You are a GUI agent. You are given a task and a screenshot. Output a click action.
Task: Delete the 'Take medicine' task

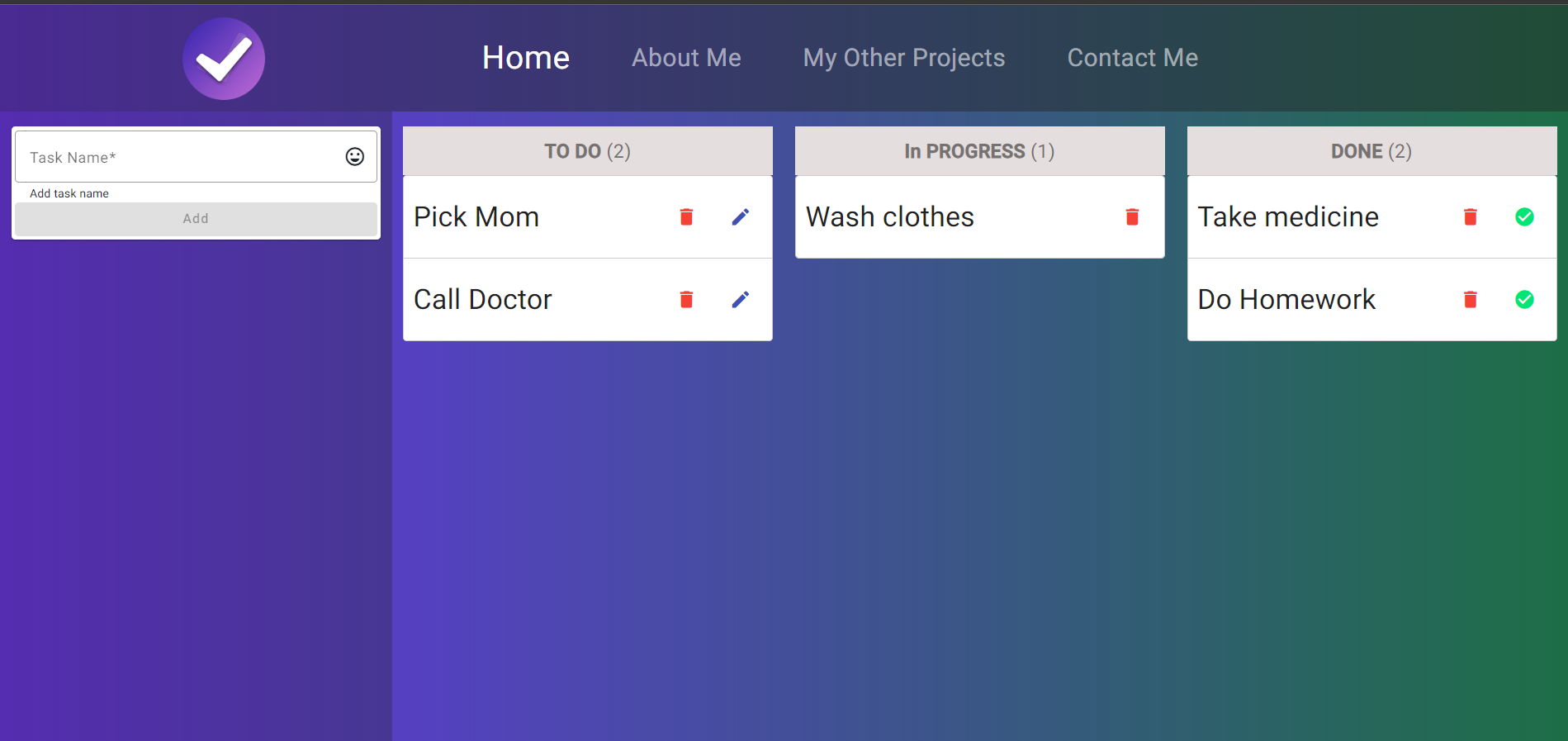[x=1471, y=216]
